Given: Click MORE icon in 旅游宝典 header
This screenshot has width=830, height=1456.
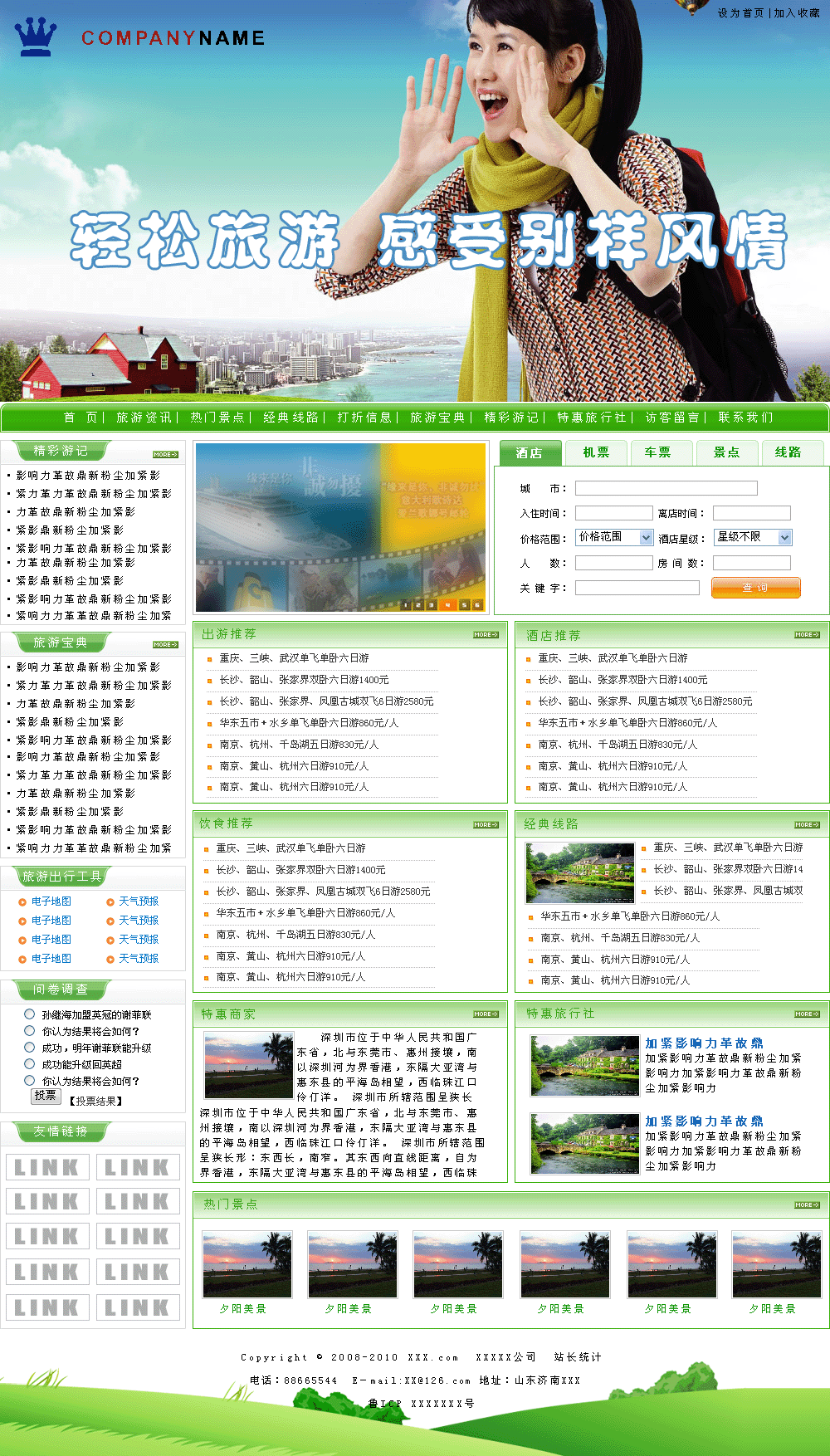Looking at the screenshot, I should pos(165,645).
